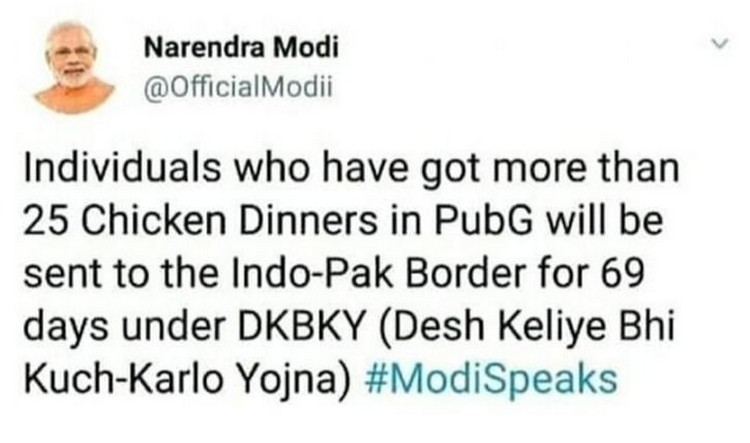Click 'Kuch-Karlo Yojna)' in the tweet
750x443 pixels.
[188, 380]
